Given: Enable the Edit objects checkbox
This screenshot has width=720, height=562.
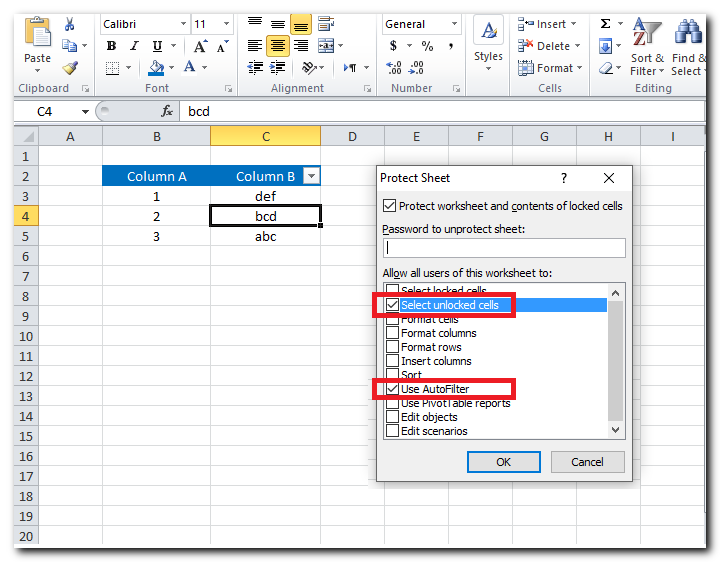Looking at the screenshot, I should coord(393,417).
